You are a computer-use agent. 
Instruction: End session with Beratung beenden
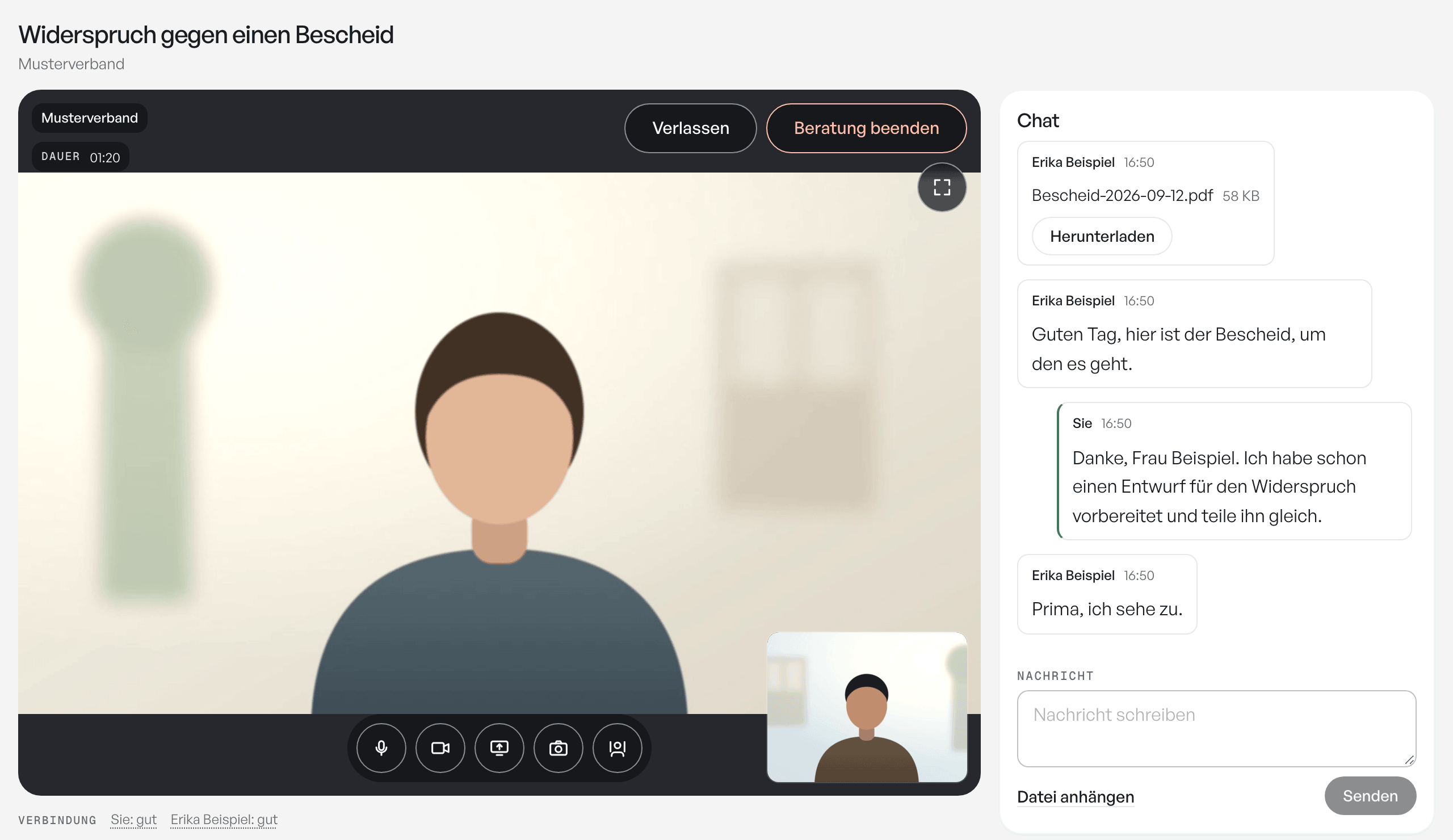(867, 128)
